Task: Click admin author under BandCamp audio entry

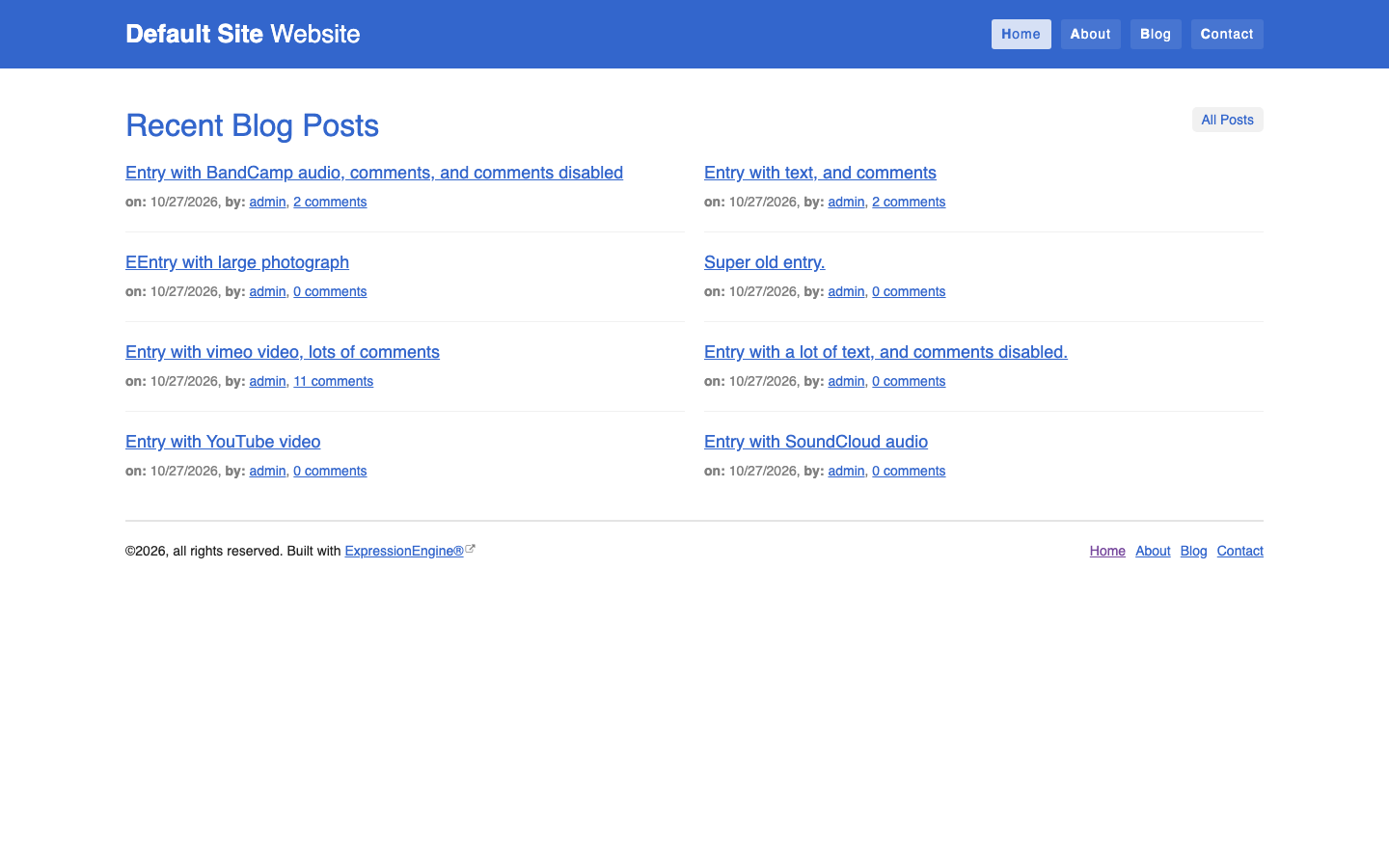Action: pos(267,202)
